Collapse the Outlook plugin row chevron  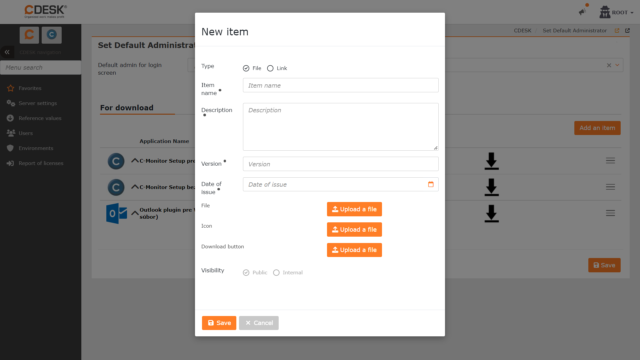tap(135, 213)
